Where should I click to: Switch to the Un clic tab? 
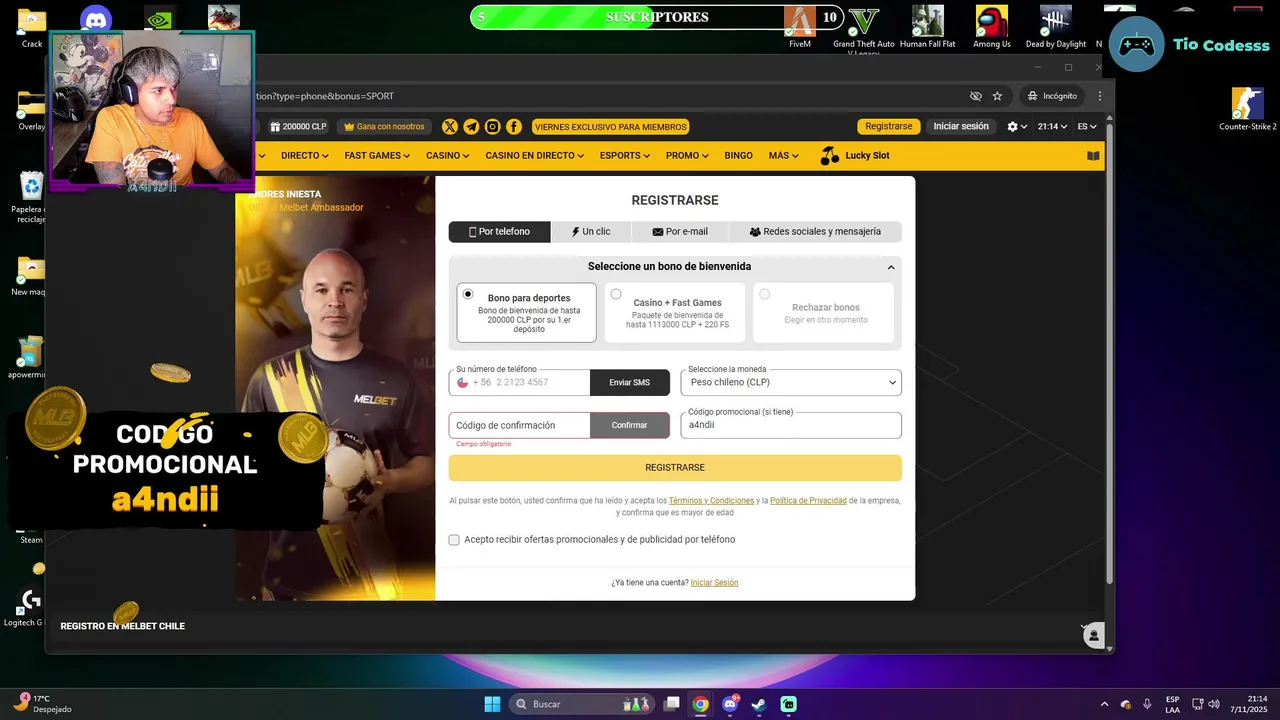click(x=591, y=232)
